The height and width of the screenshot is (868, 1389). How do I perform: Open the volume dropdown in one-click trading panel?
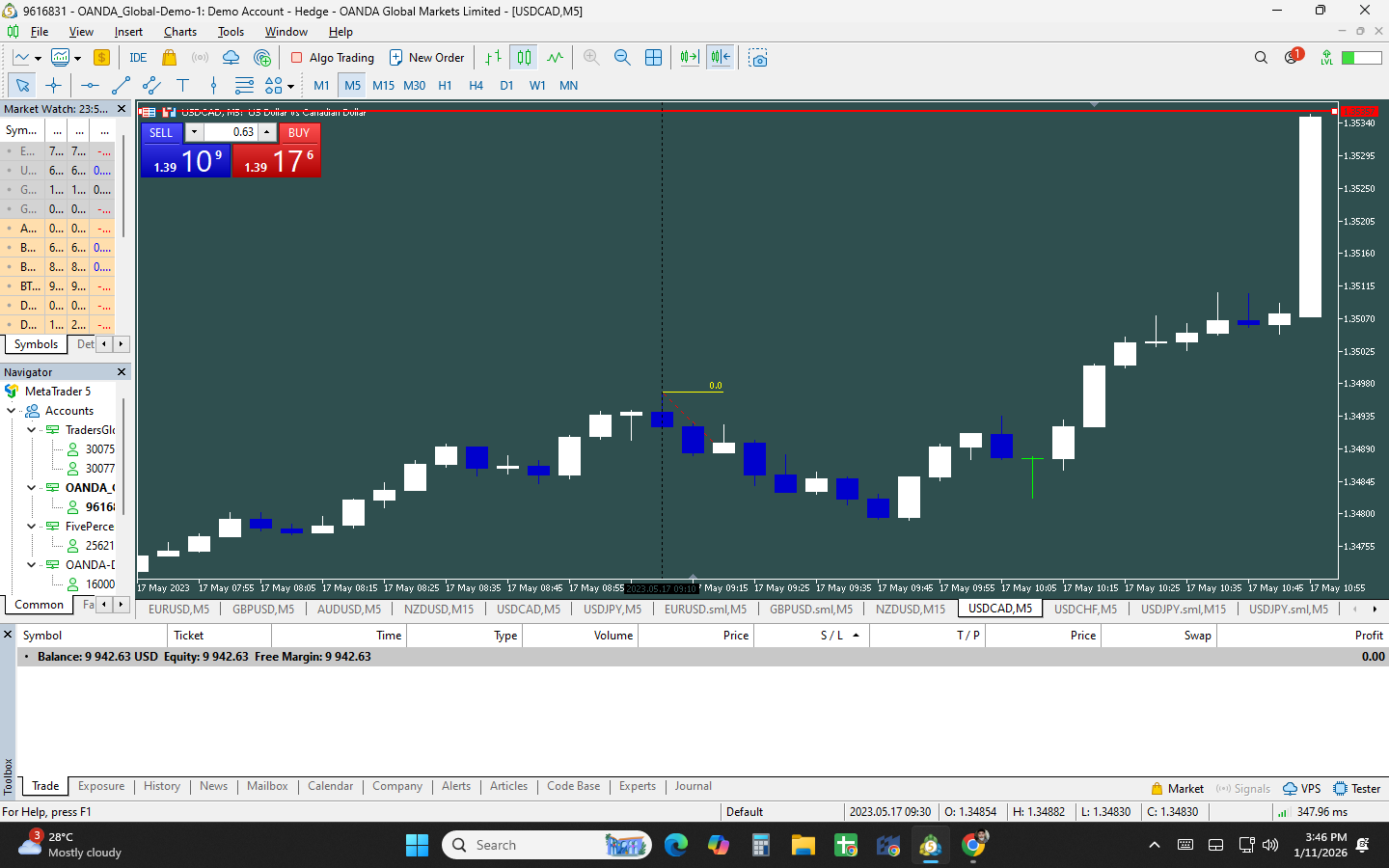pos(194,132)
